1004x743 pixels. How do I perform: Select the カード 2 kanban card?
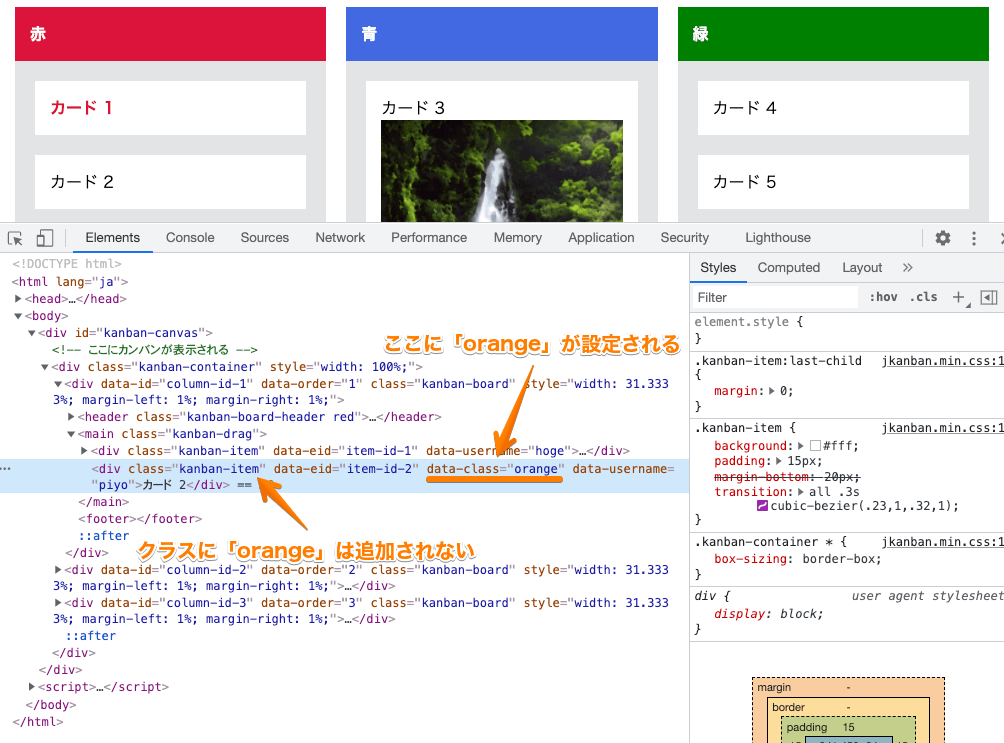(x=170, y=182)
